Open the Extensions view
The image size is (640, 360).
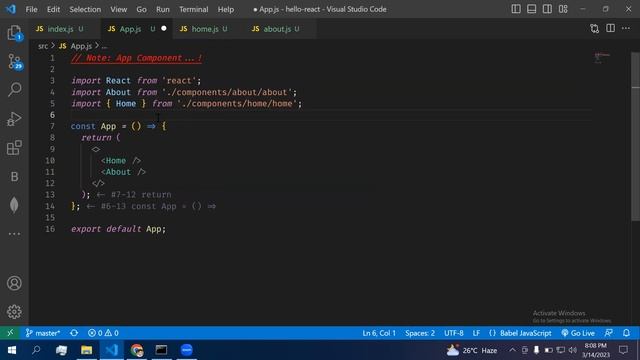point(14,148)
